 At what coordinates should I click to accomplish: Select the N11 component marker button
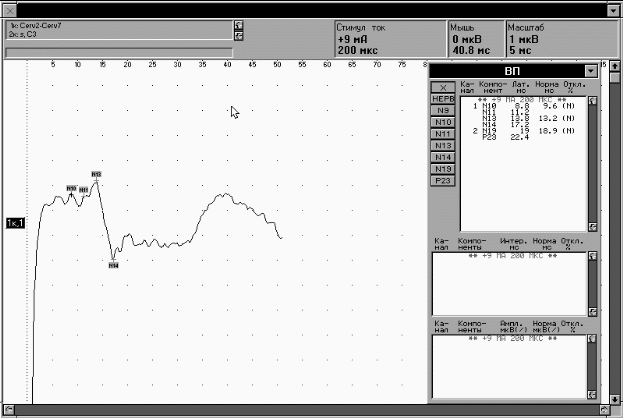click(x=443, y=134)
